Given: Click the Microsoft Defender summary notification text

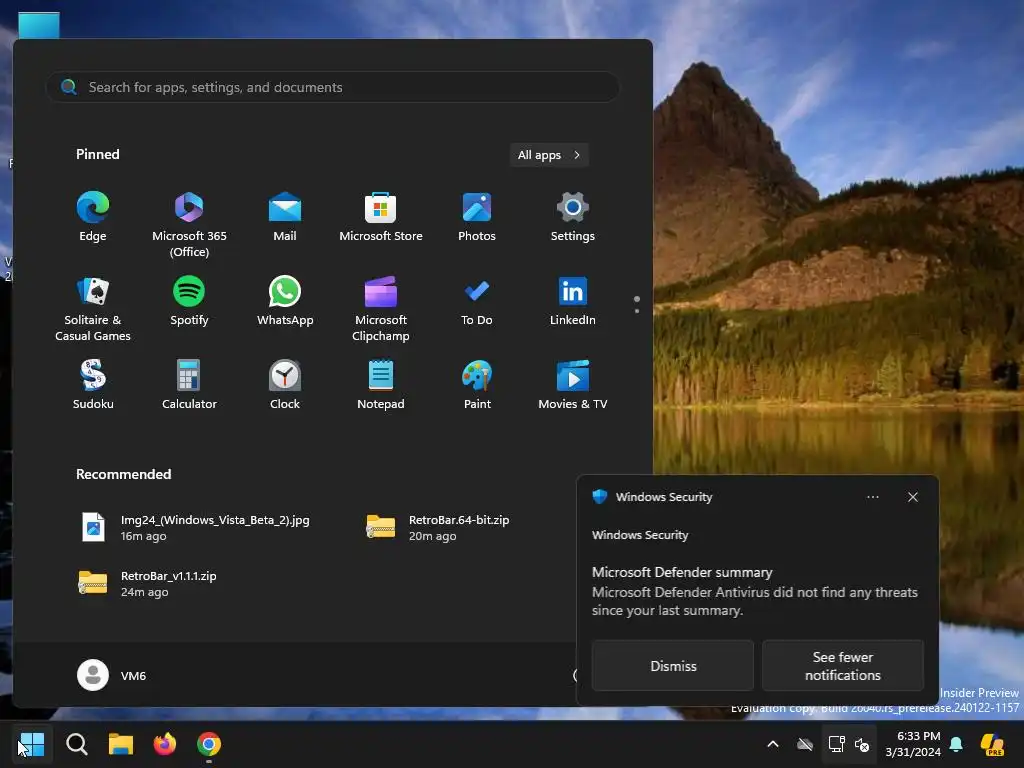Looking at the screenshot, I should tap(755, 591).
